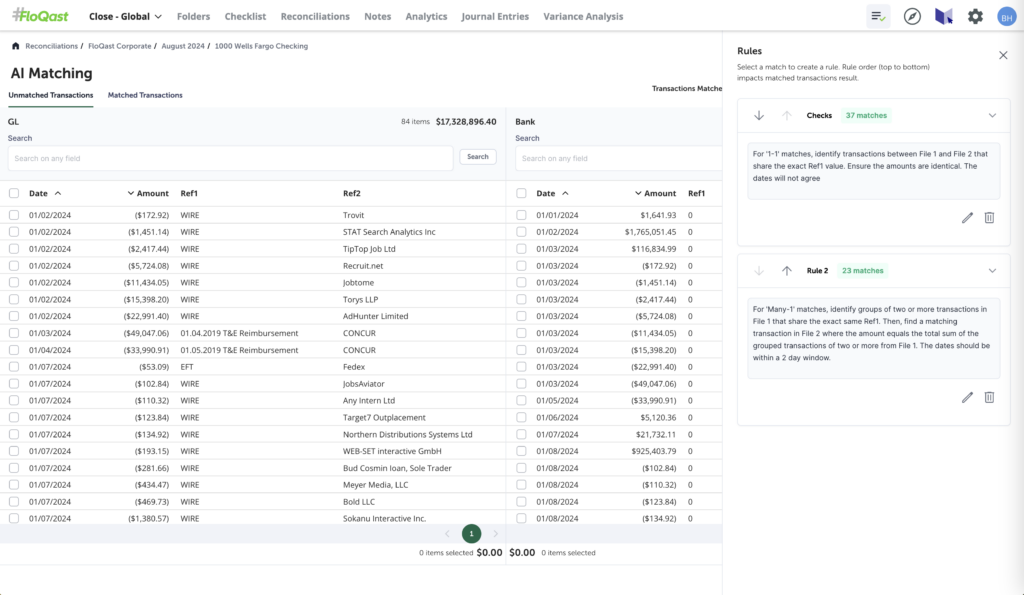Switch to Matched Transactions tab
The height and width of the screenshot is (595, 1024).
click(x=145, y=95)
